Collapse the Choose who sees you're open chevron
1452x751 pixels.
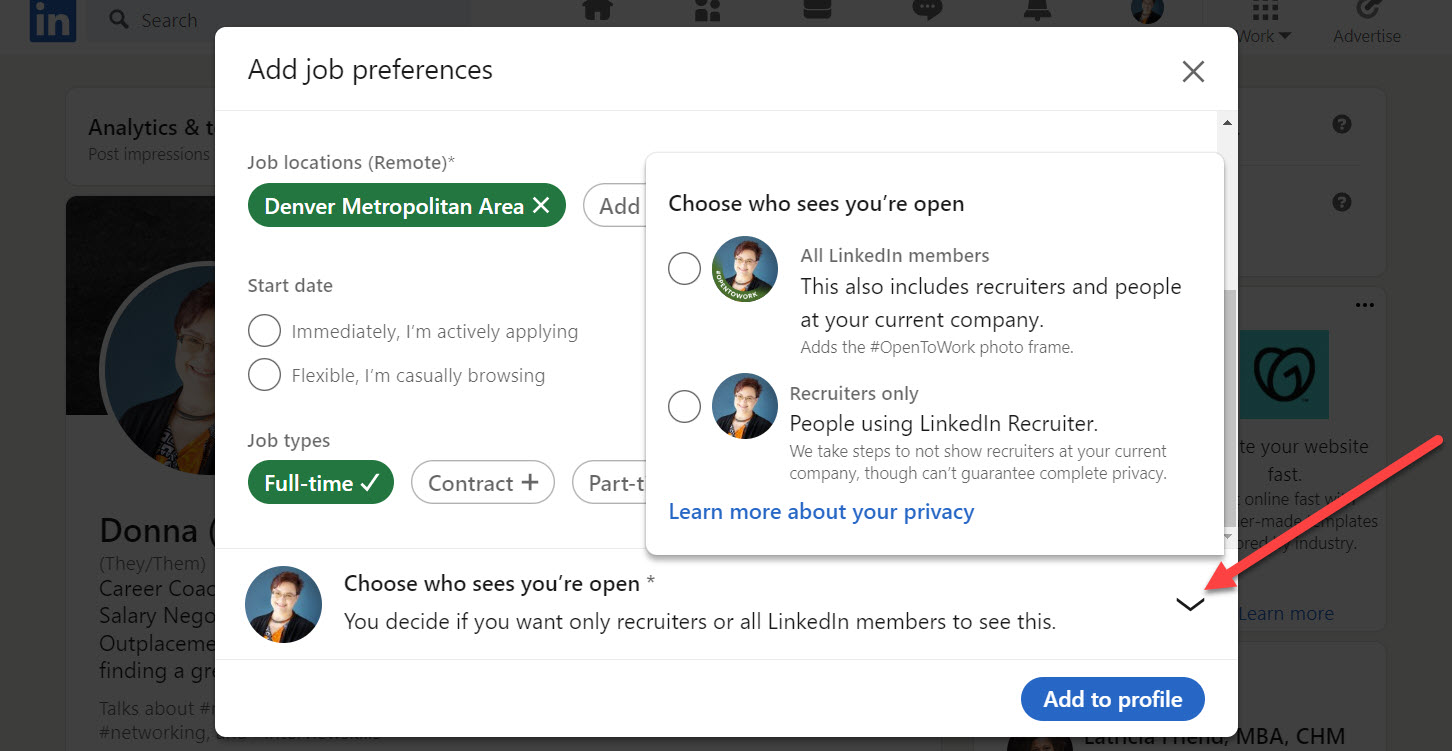click(x=1189, y=604)
